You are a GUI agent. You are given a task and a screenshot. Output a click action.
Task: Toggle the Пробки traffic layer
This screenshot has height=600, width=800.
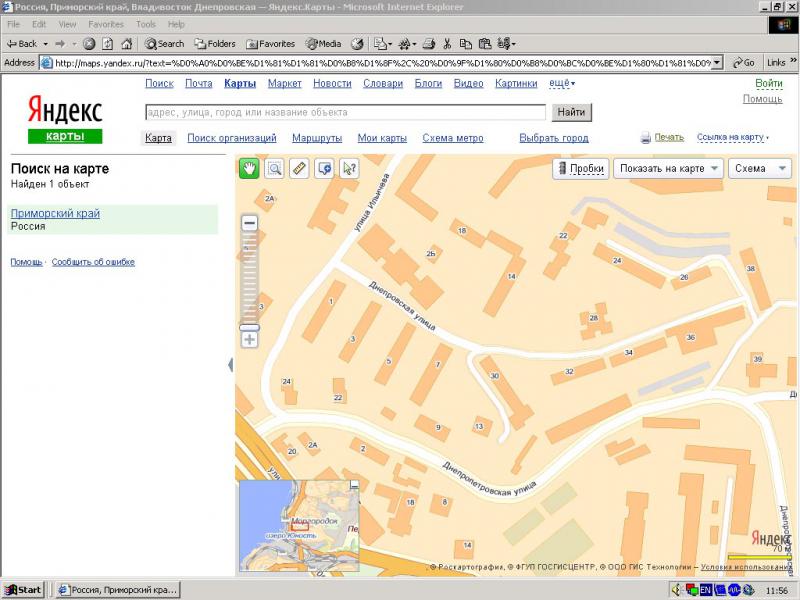pos(581,168)
